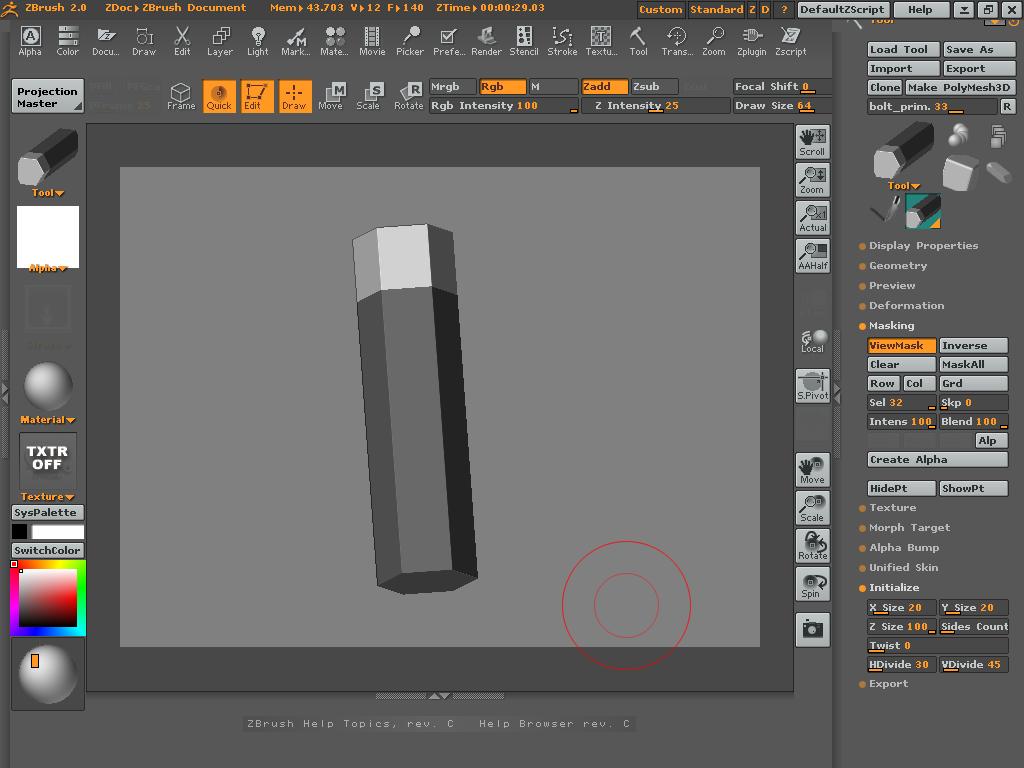Open the Material palette icon
The height and width of the screenshot is (768, 1024).
pos(334,41)
